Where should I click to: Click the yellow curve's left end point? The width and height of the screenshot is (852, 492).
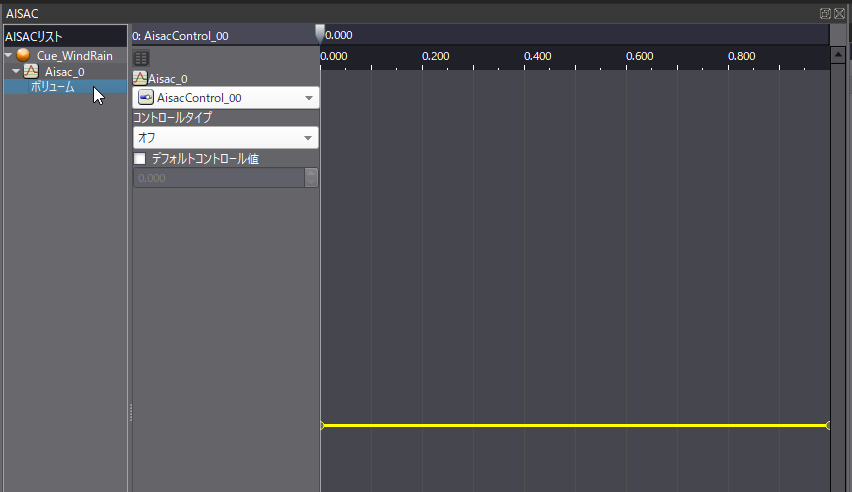tap(322, 425)
